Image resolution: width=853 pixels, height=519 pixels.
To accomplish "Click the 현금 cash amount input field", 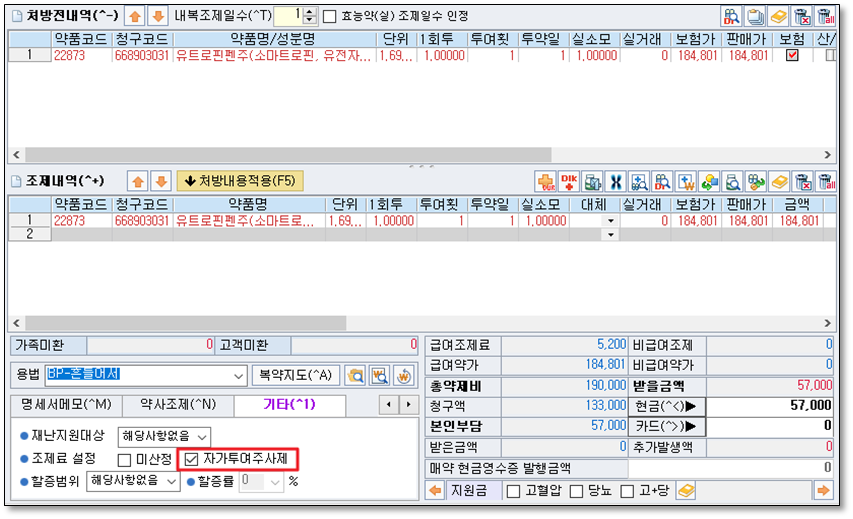I will 770,405.
